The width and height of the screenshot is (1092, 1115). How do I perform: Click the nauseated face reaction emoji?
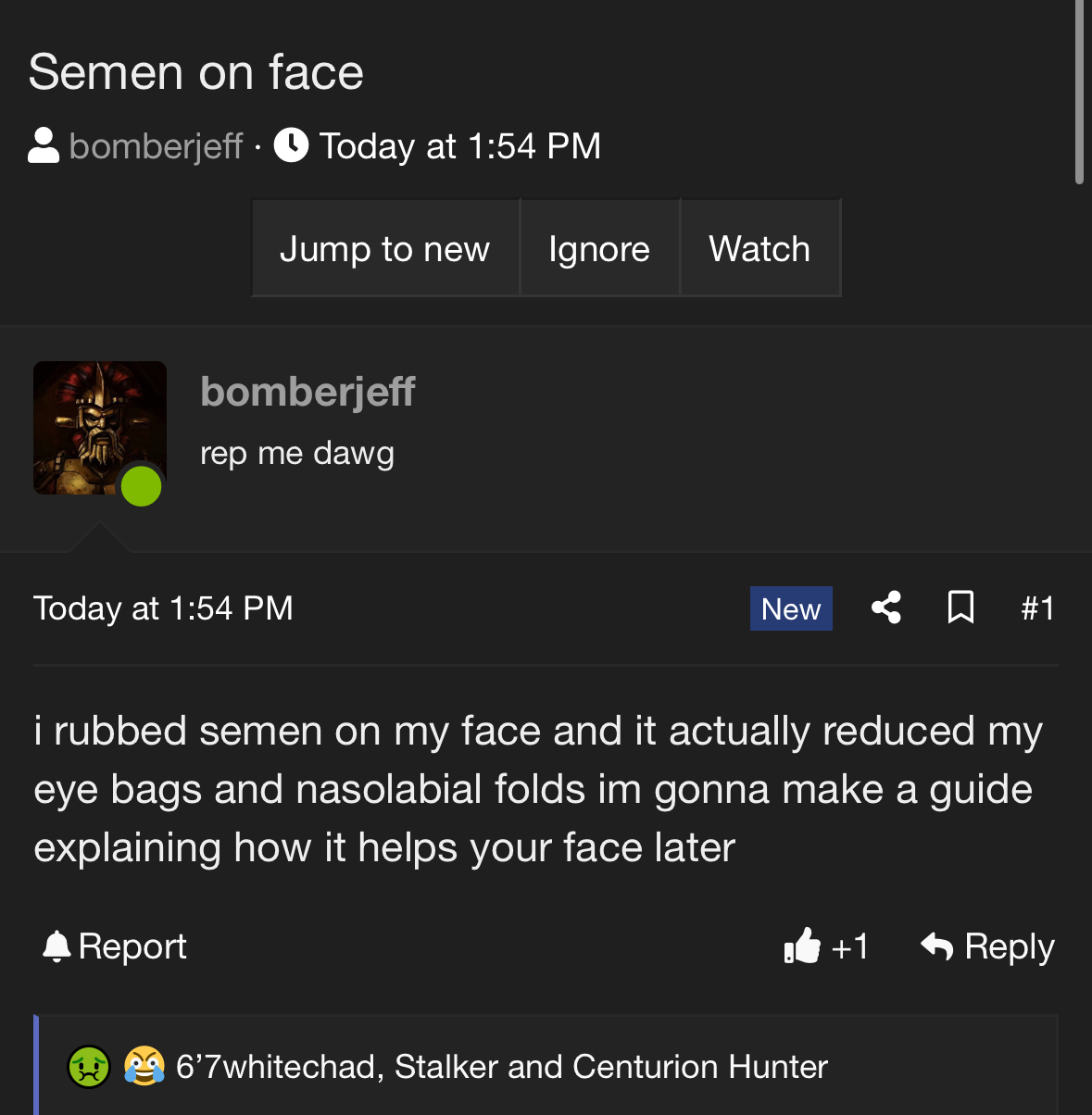point(90,1066)
